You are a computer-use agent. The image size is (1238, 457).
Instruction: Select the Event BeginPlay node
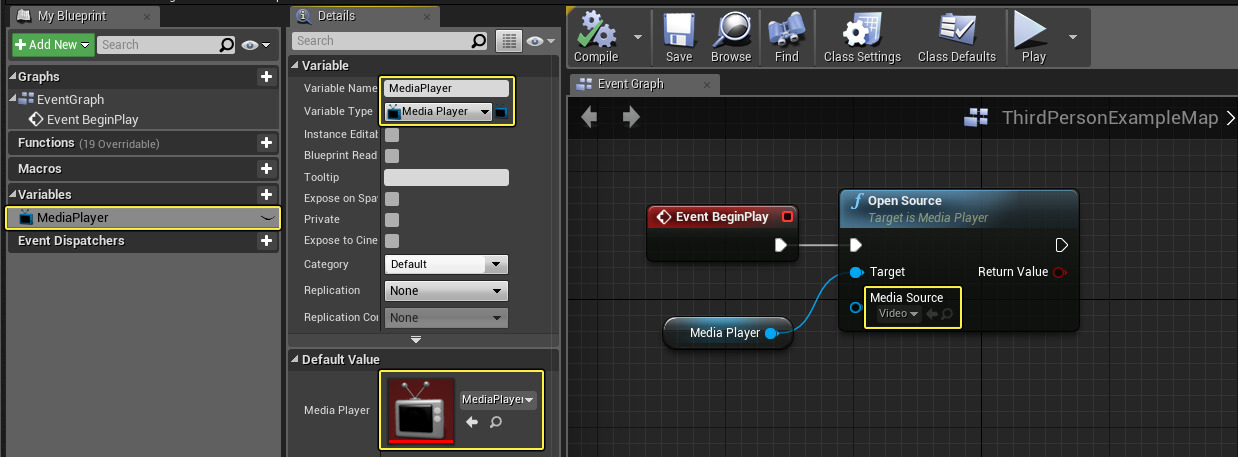click(723, 232)
